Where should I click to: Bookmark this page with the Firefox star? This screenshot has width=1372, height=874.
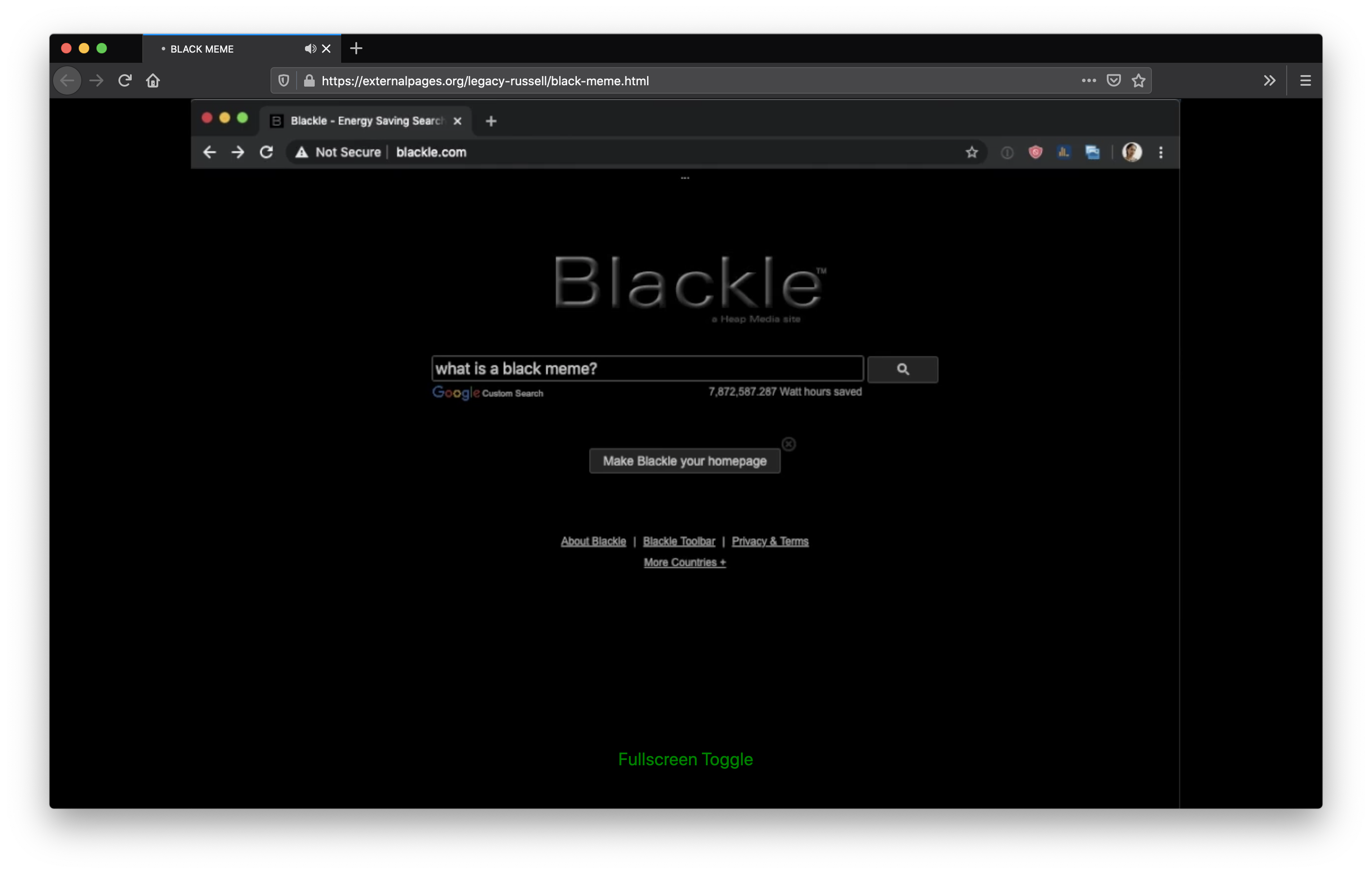point(1138,80)
